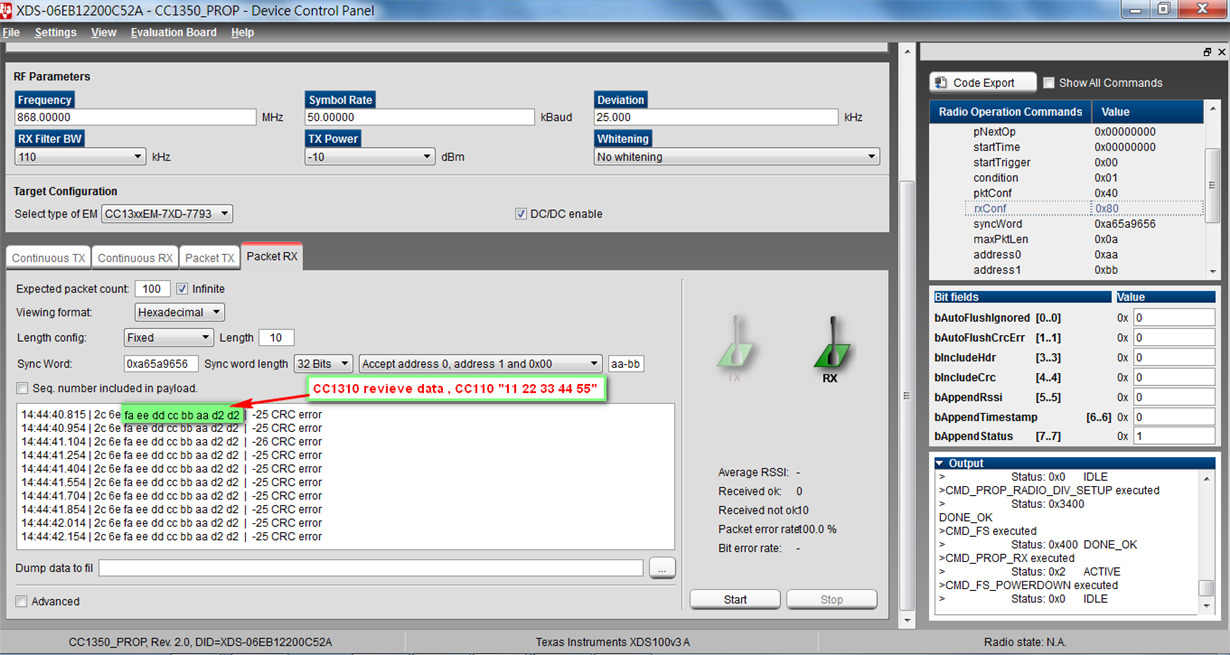
Task: Click the CMD_PROP_RX executed output line
Action: [x=1006, y=558]
